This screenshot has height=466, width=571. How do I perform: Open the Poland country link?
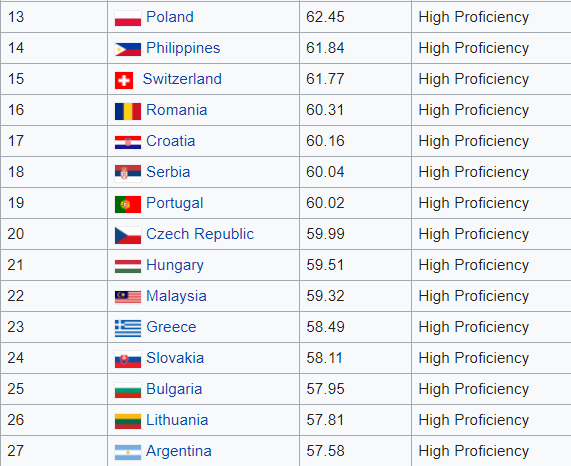[x=170, y=17]
